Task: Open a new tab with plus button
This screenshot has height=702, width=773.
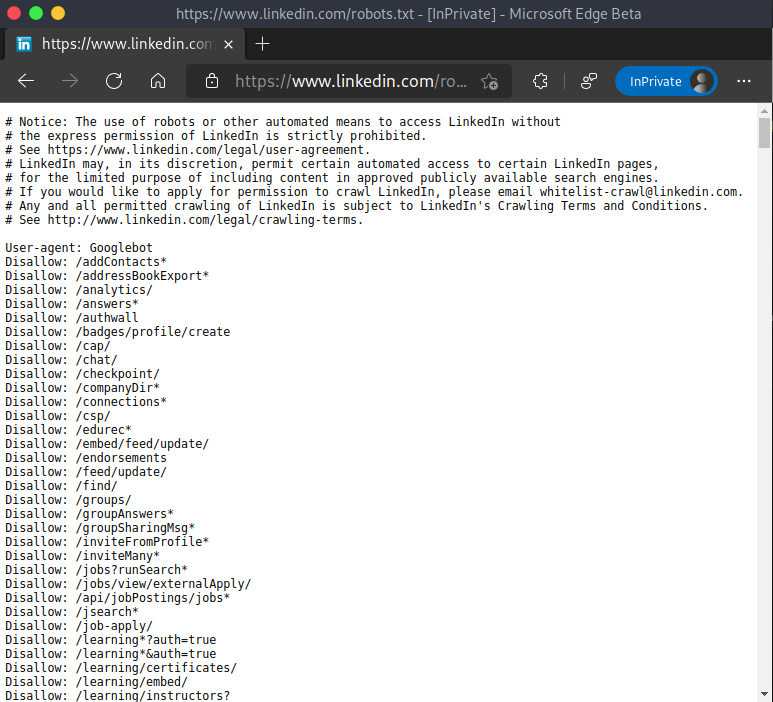Action: (x=262, y=44)
